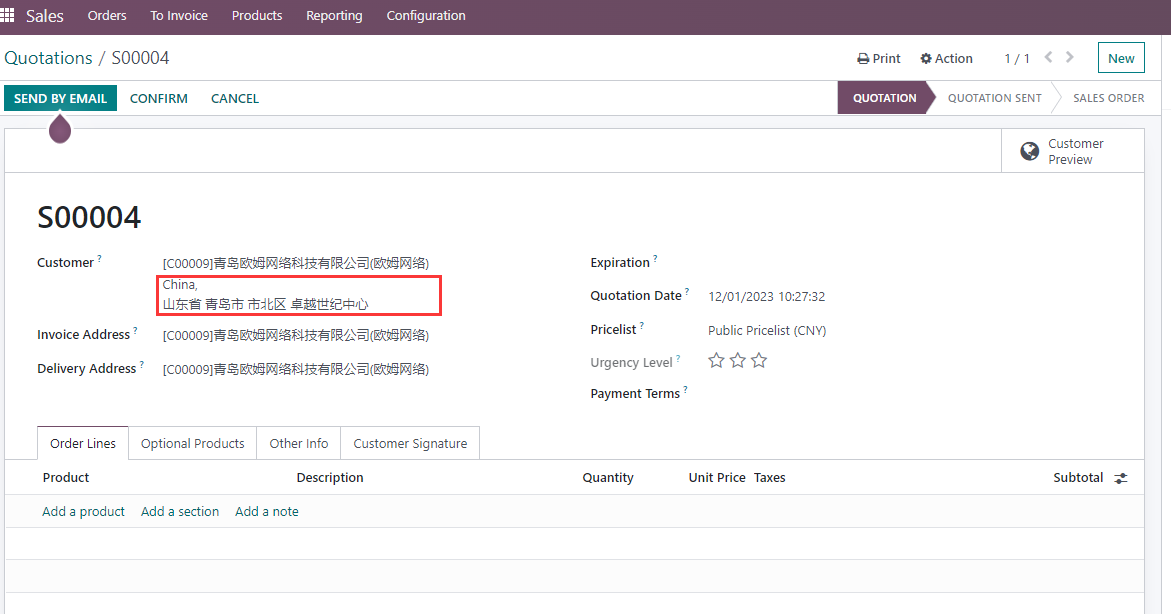Sort by Description column header

tap(330, 478)
